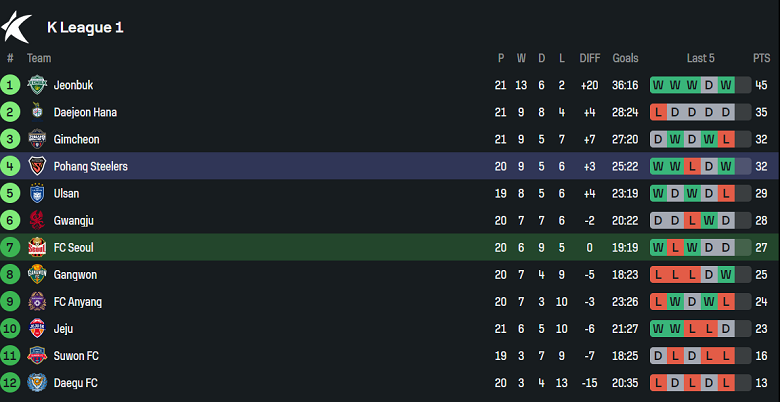Select the Jeju team name
Image resolution: width=780 pixels, height=402 pixels.
point(63,328)
